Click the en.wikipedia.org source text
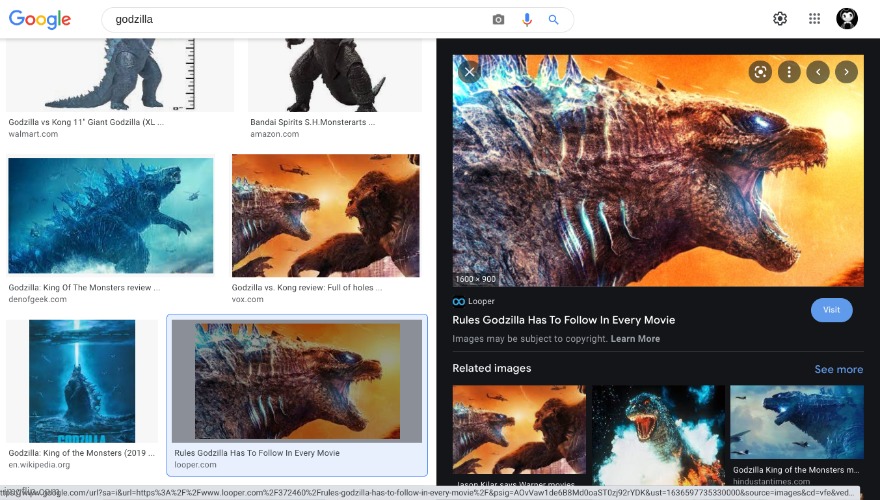Image resolution: width=880 pixels, height=500 pixels. pos(39,465)
